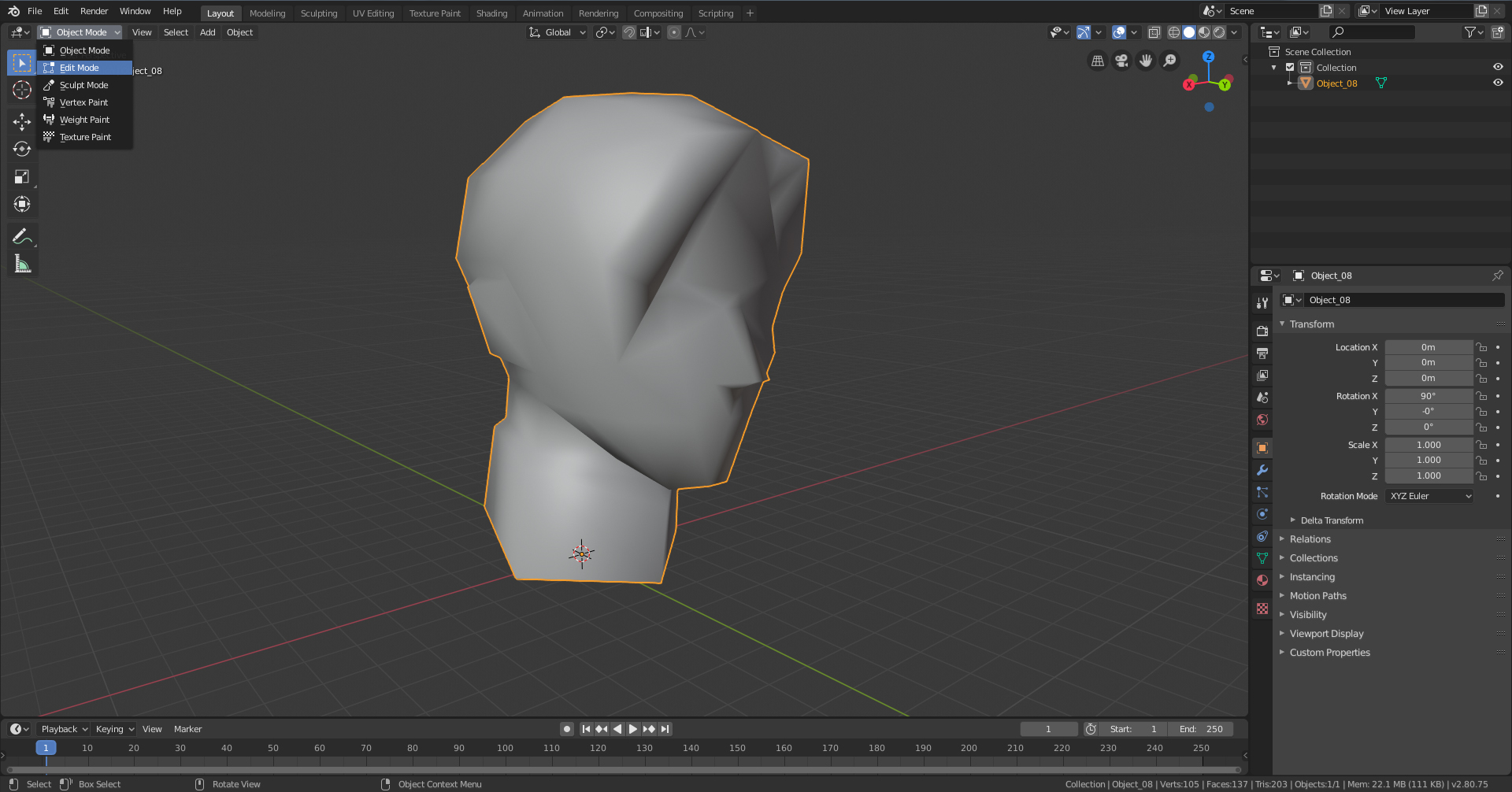Open the Add menu in viewport header
The image size is (1512, 792).
pyautogui.click(x=207, y=32)
